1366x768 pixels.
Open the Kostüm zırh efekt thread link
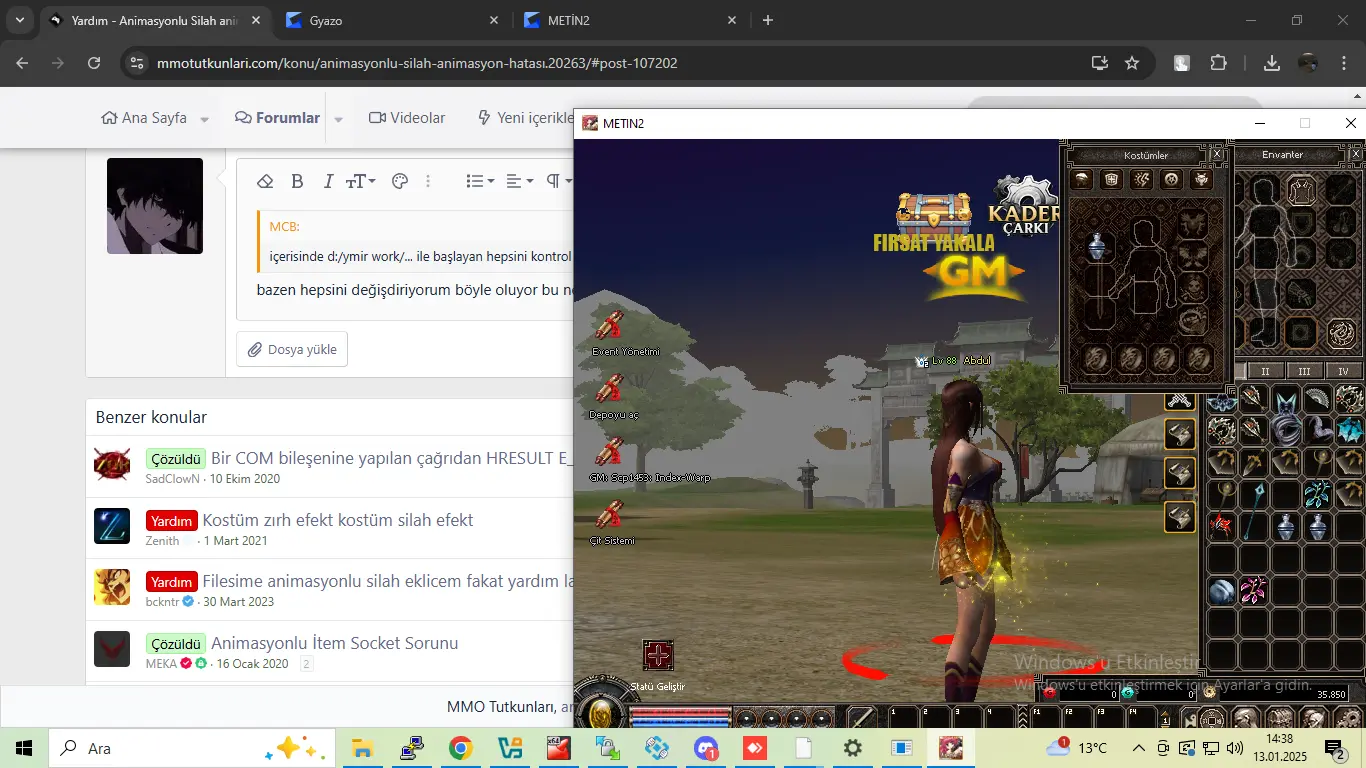(x=338, y=520)
